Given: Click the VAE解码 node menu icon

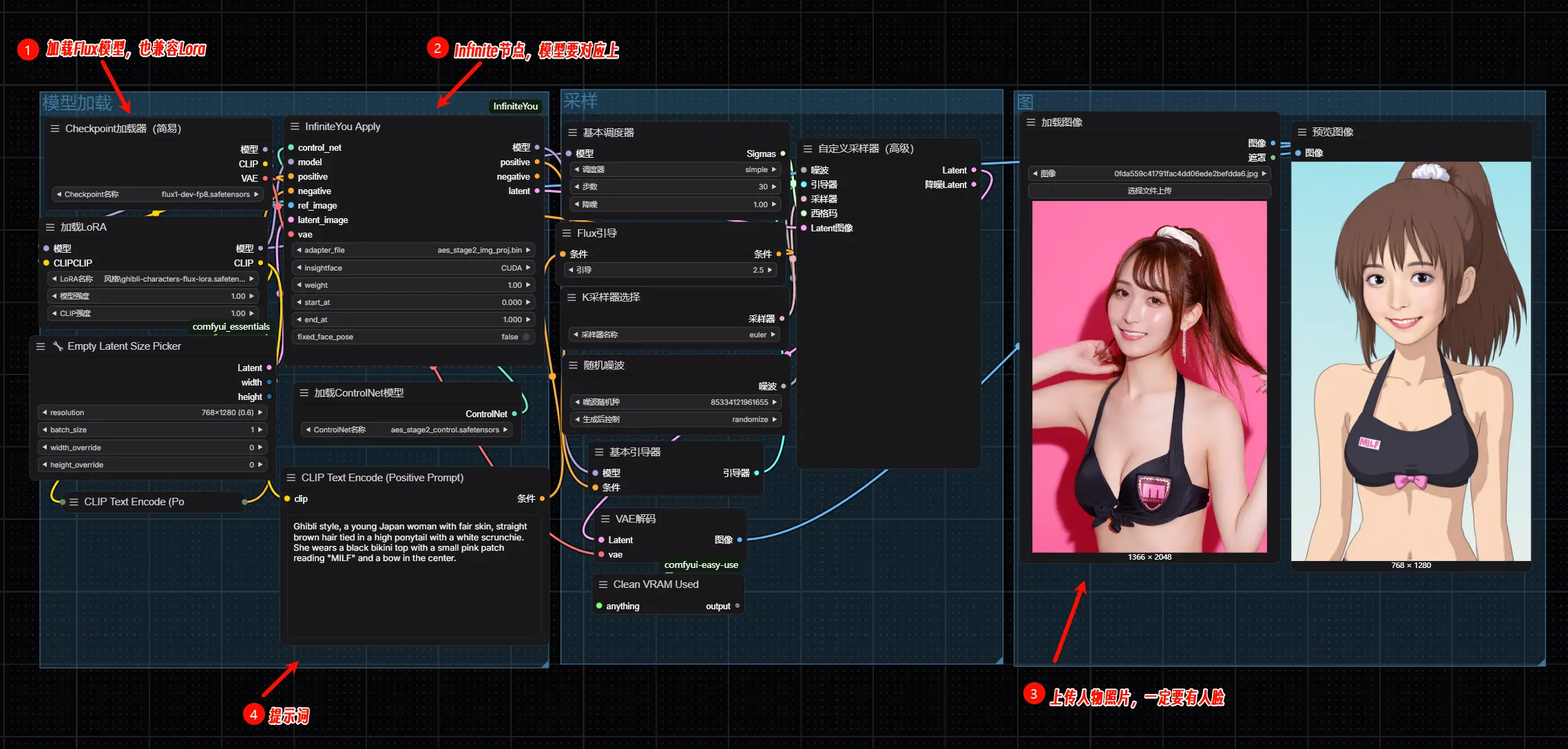Looking at the screenshot, I should click(x=605, y=519).
